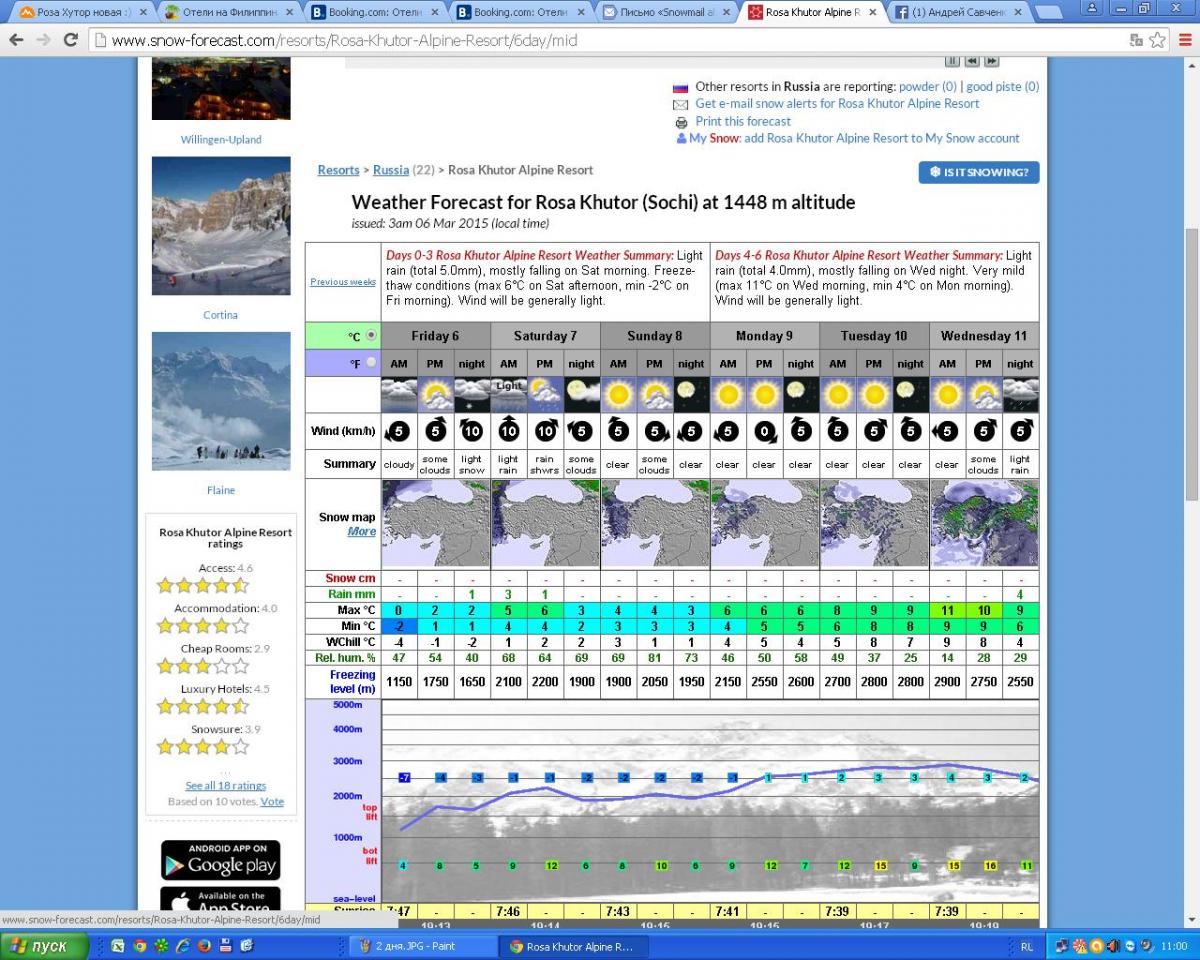Click the Access rating stars
The height and width of the screenshot is (960, 1200).
pyautogui.click(x=203, y=586)
